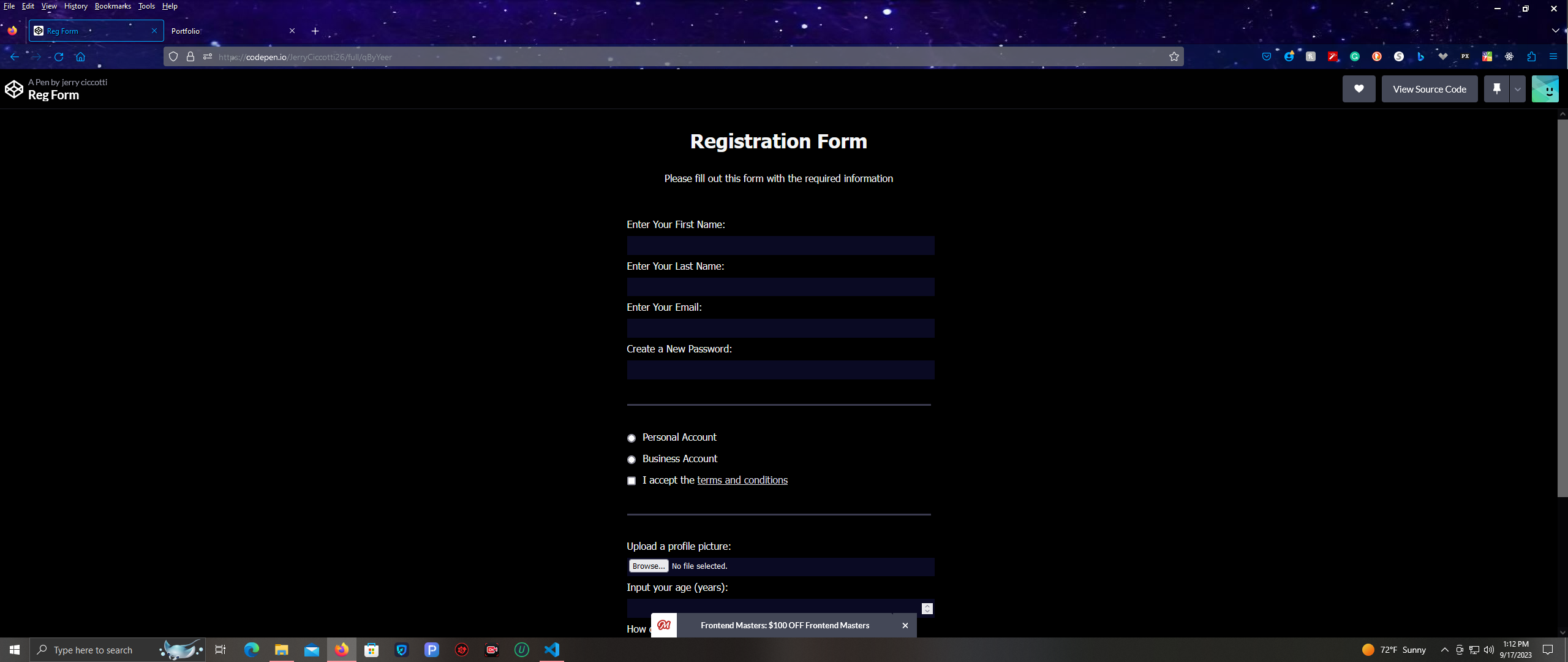Bookmark this page with the star icon
Image resolution: width=1568 pixels, height=662 pixels.
point(1174,57)
